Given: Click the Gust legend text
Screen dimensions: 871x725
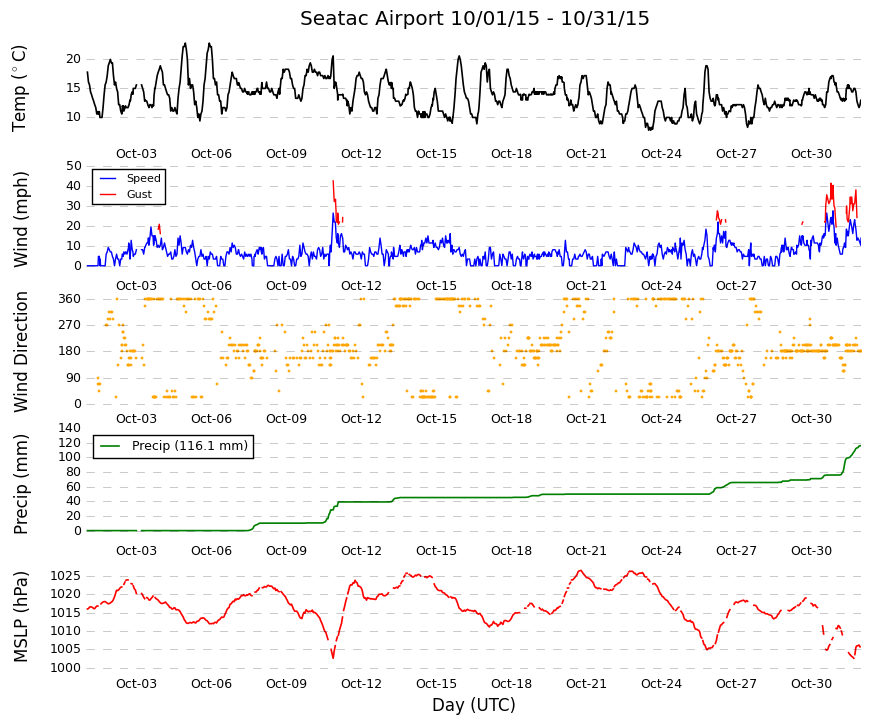Looking at the screenshot, I should 139,194.
